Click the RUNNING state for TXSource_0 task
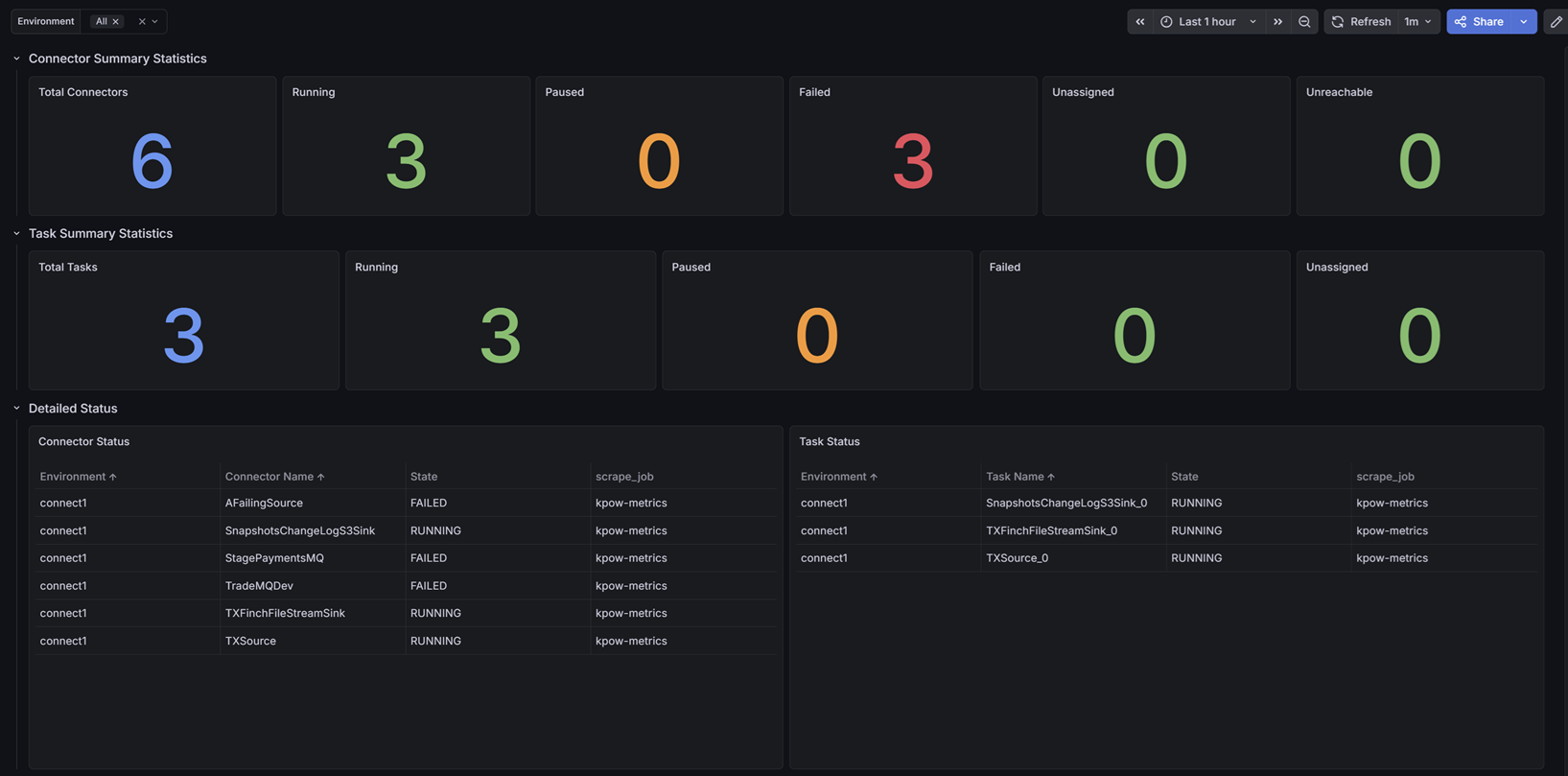 pyautogui.click(x=1197, y=558)
